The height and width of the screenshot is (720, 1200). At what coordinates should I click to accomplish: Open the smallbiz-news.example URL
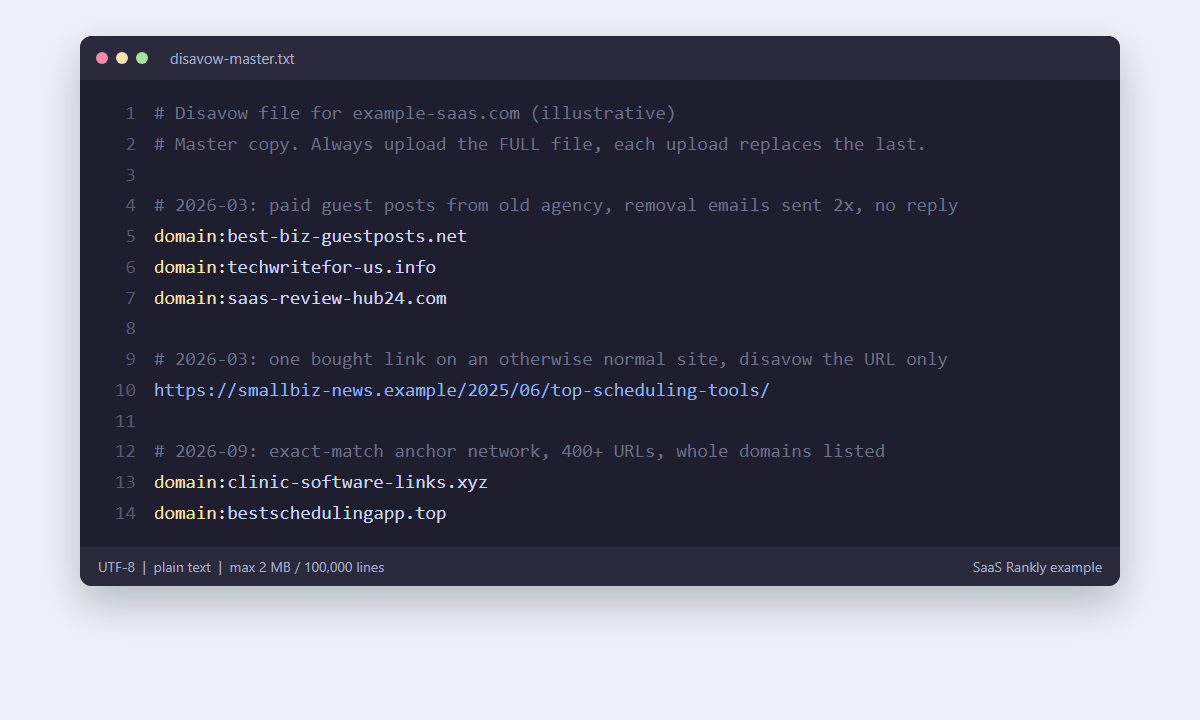tap(462, 390)
